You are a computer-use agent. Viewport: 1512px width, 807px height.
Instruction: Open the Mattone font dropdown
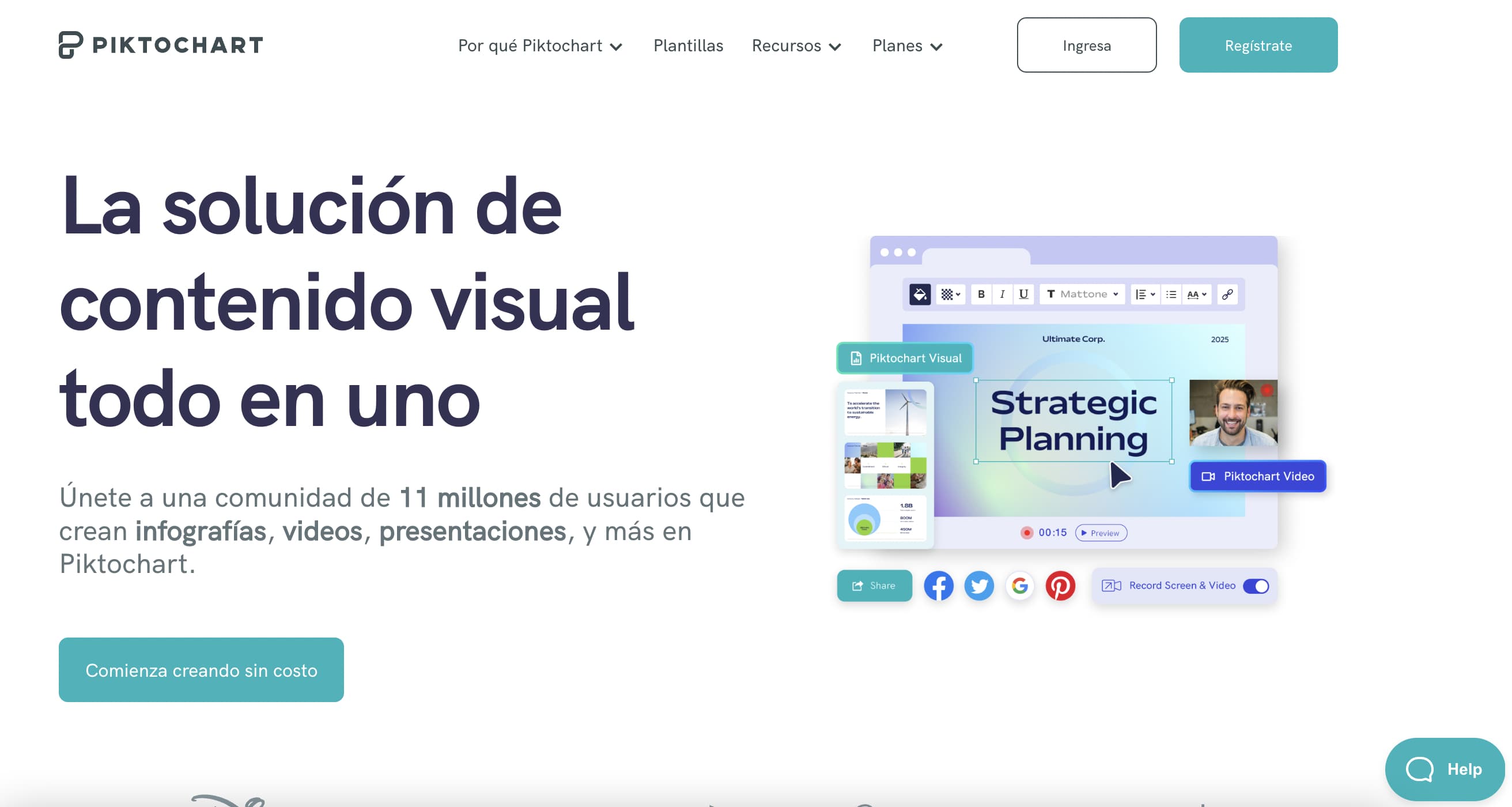coord(1082,294)
